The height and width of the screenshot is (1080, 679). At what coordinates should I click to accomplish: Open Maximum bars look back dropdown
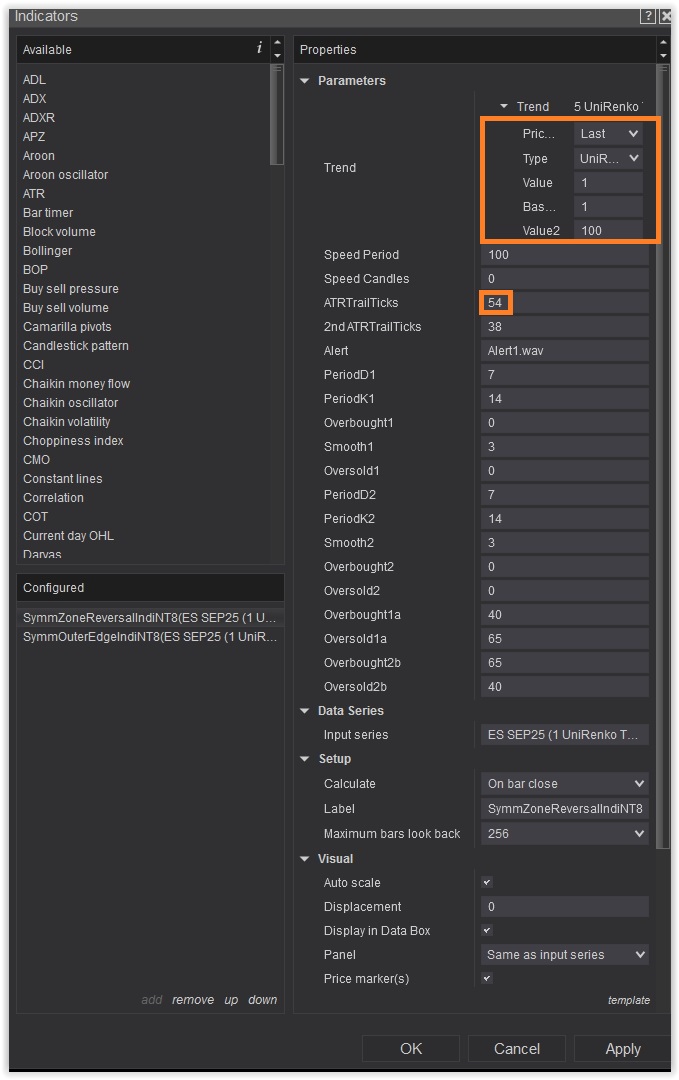565,834
